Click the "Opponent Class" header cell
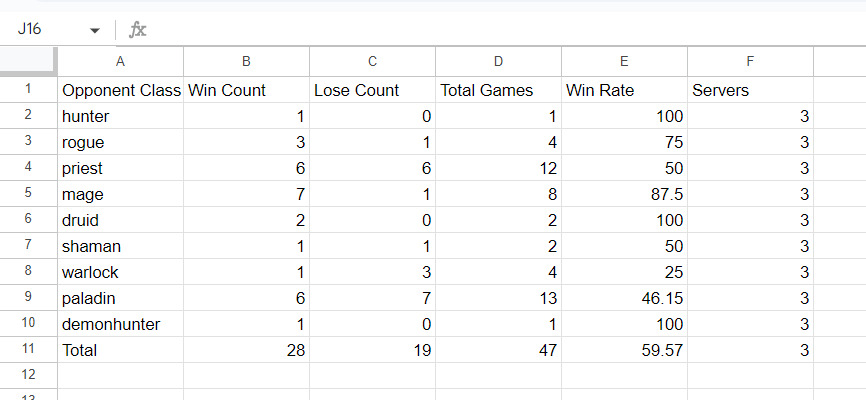This screenshot has width=866, height=400. (x=120, y=90)
